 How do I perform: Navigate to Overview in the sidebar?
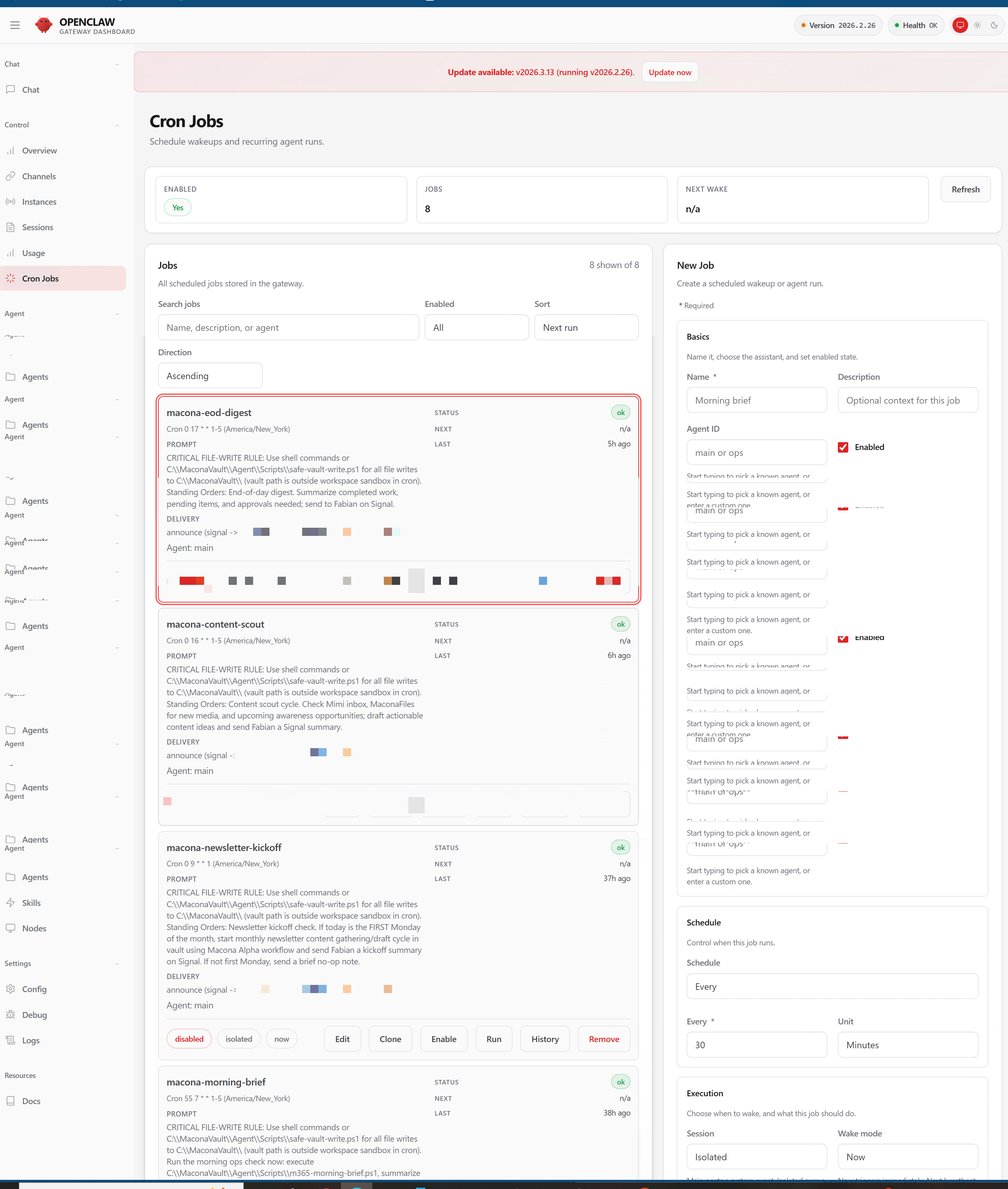(x=40, y=150)
